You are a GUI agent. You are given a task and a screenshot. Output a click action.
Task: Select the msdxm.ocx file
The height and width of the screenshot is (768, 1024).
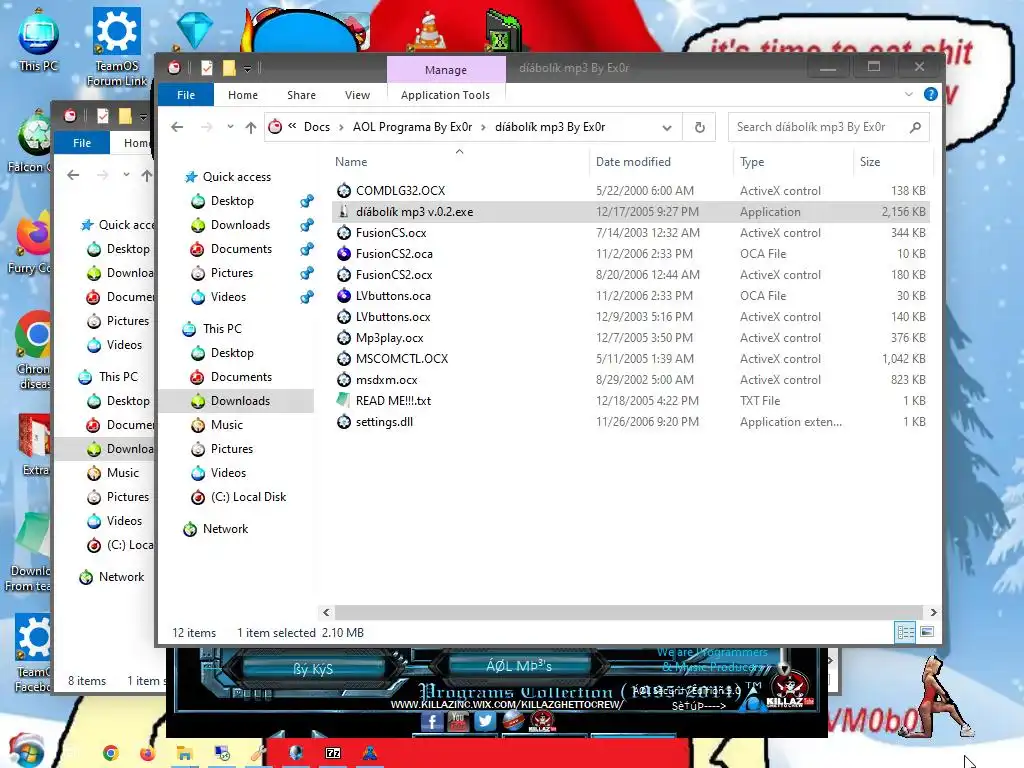click(630, 379)
